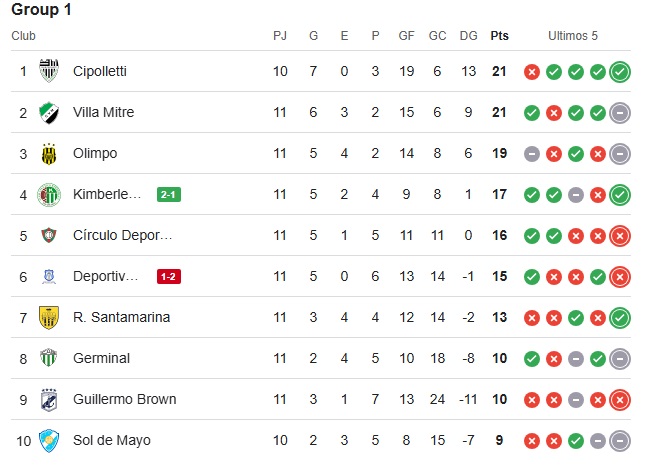Click the Kimberley club crest in row 4

(x=49, y=195)
